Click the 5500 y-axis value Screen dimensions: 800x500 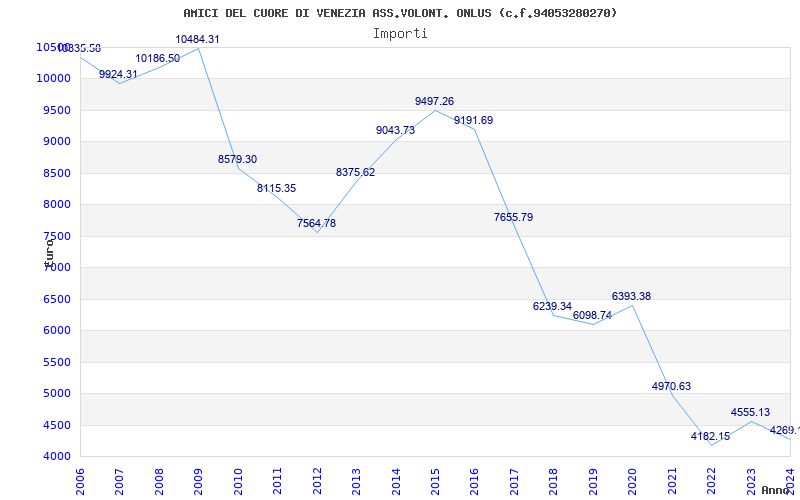click(57, 362)
